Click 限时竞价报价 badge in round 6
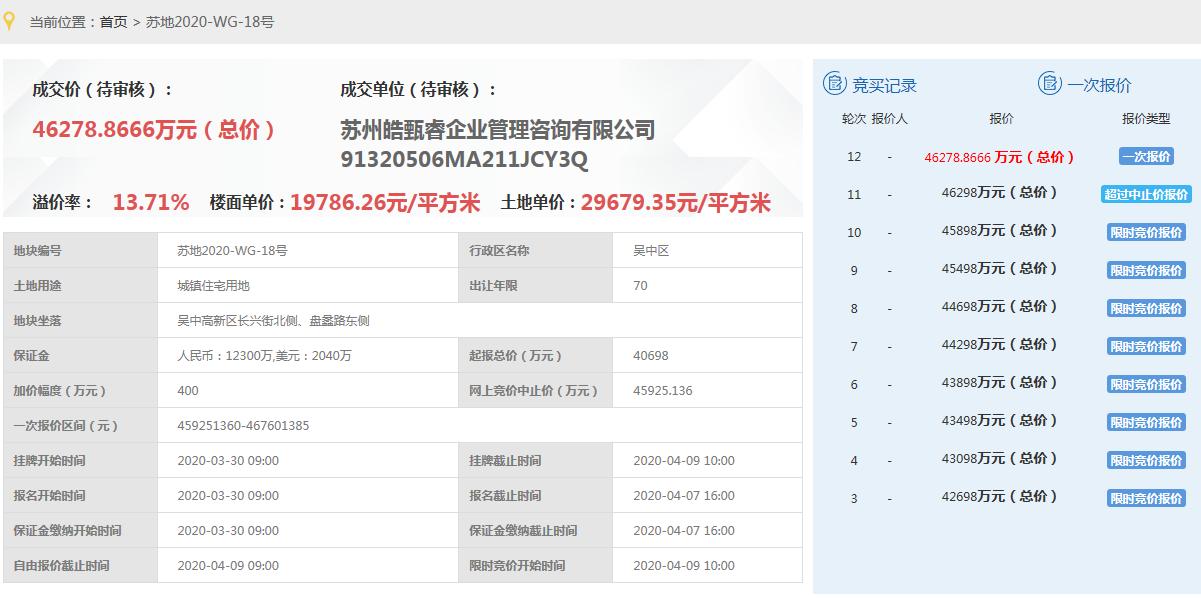This screenshot has width=1201, height=598. 1146,385
